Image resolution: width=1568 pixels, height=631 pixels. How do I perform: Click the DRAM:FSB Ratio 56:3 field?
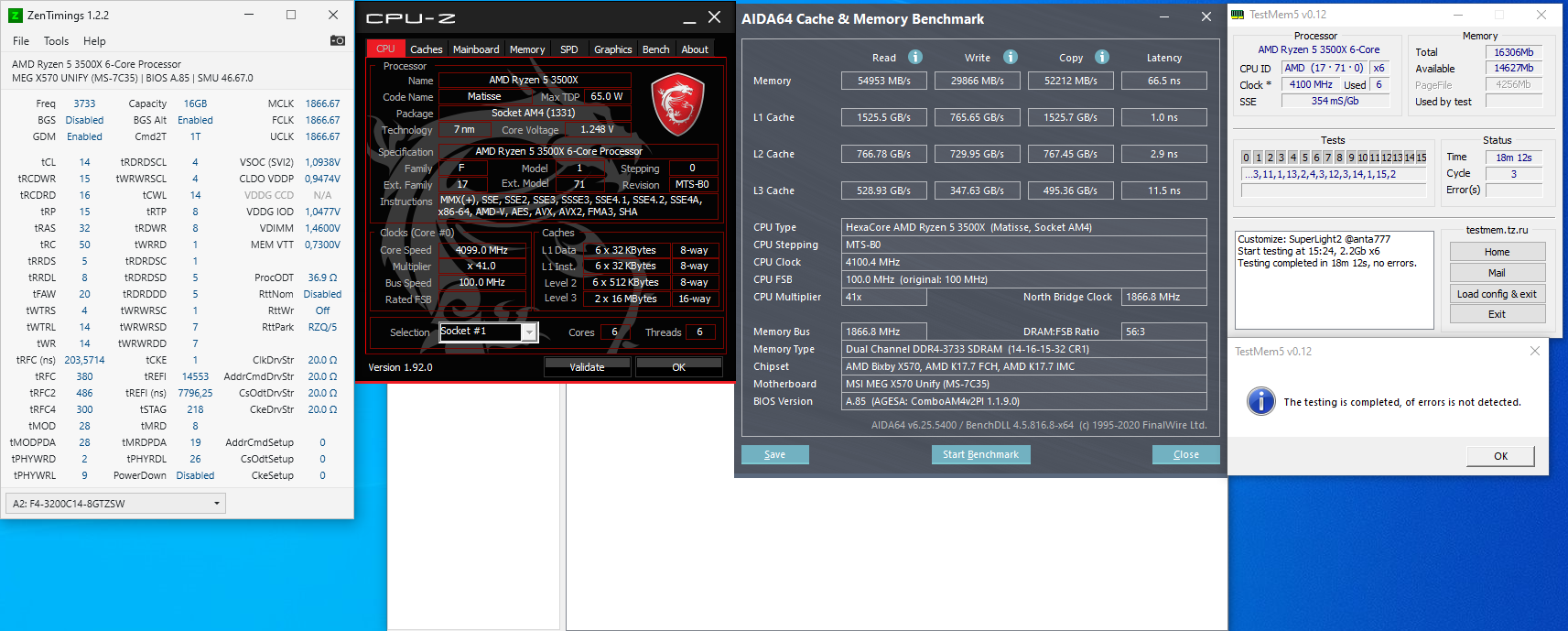[1164, 332]
